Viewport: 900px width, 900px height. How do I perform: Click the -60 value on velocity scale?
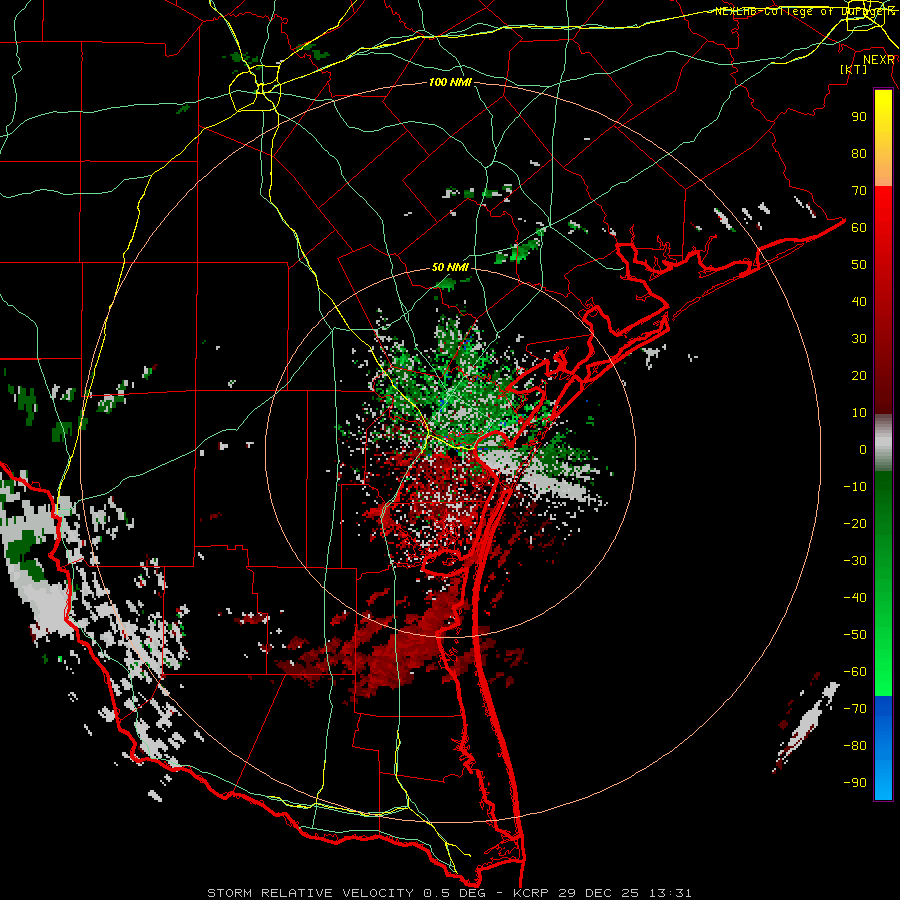[x=855, y=672]
